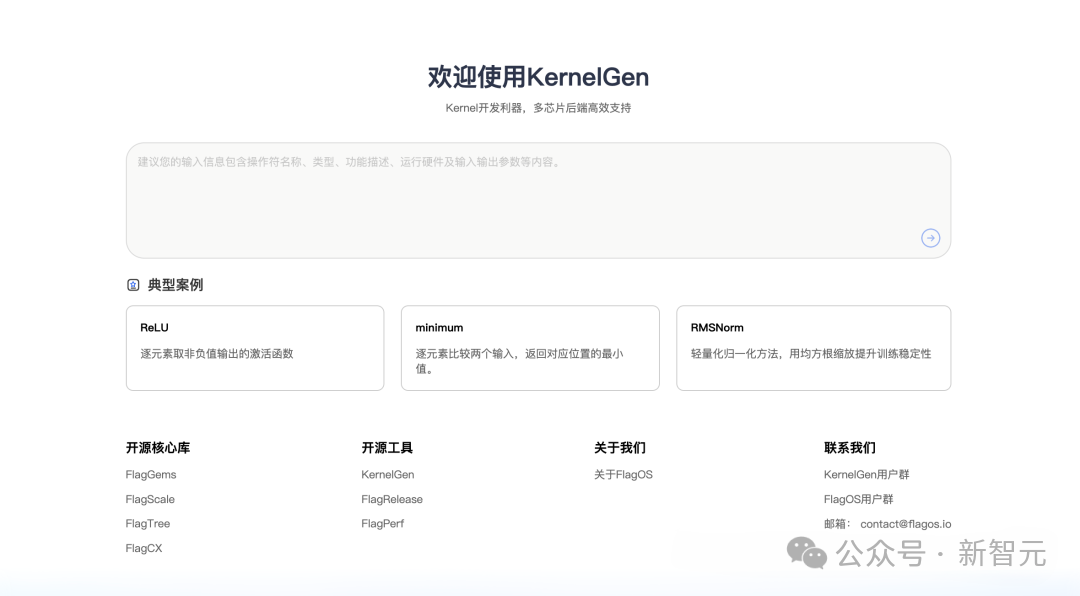1080x596 pixels.
Task: Click the typical cases icon beside 典型案例
Action: [x=133, y=285]
